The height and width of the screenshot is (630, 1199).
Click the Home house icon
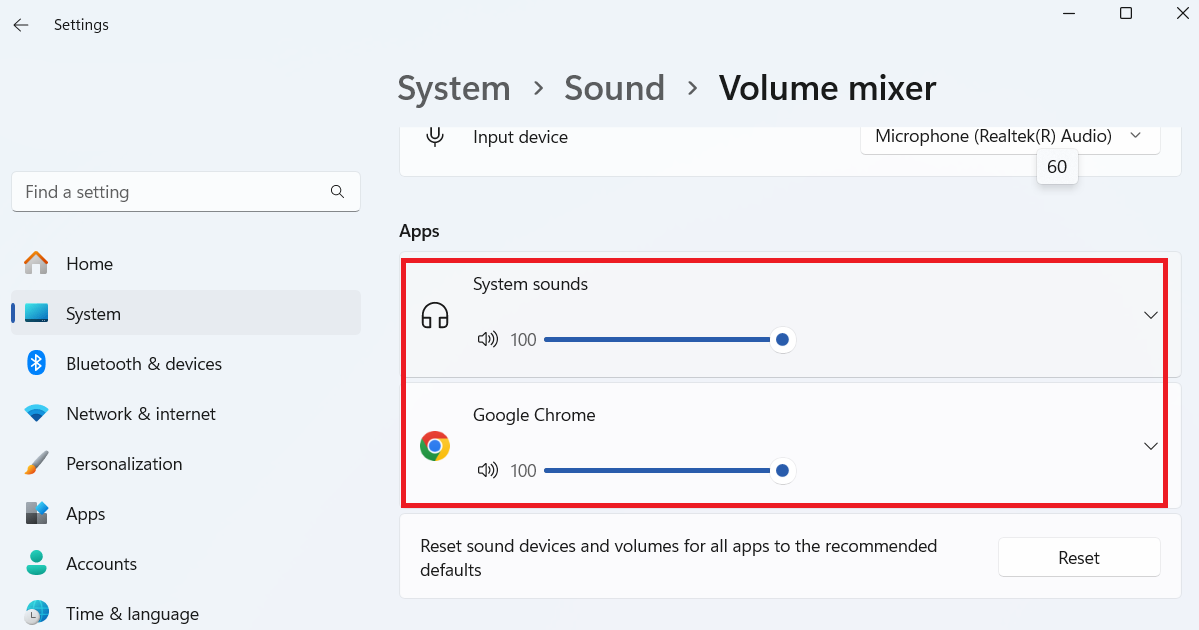(36, 263)
